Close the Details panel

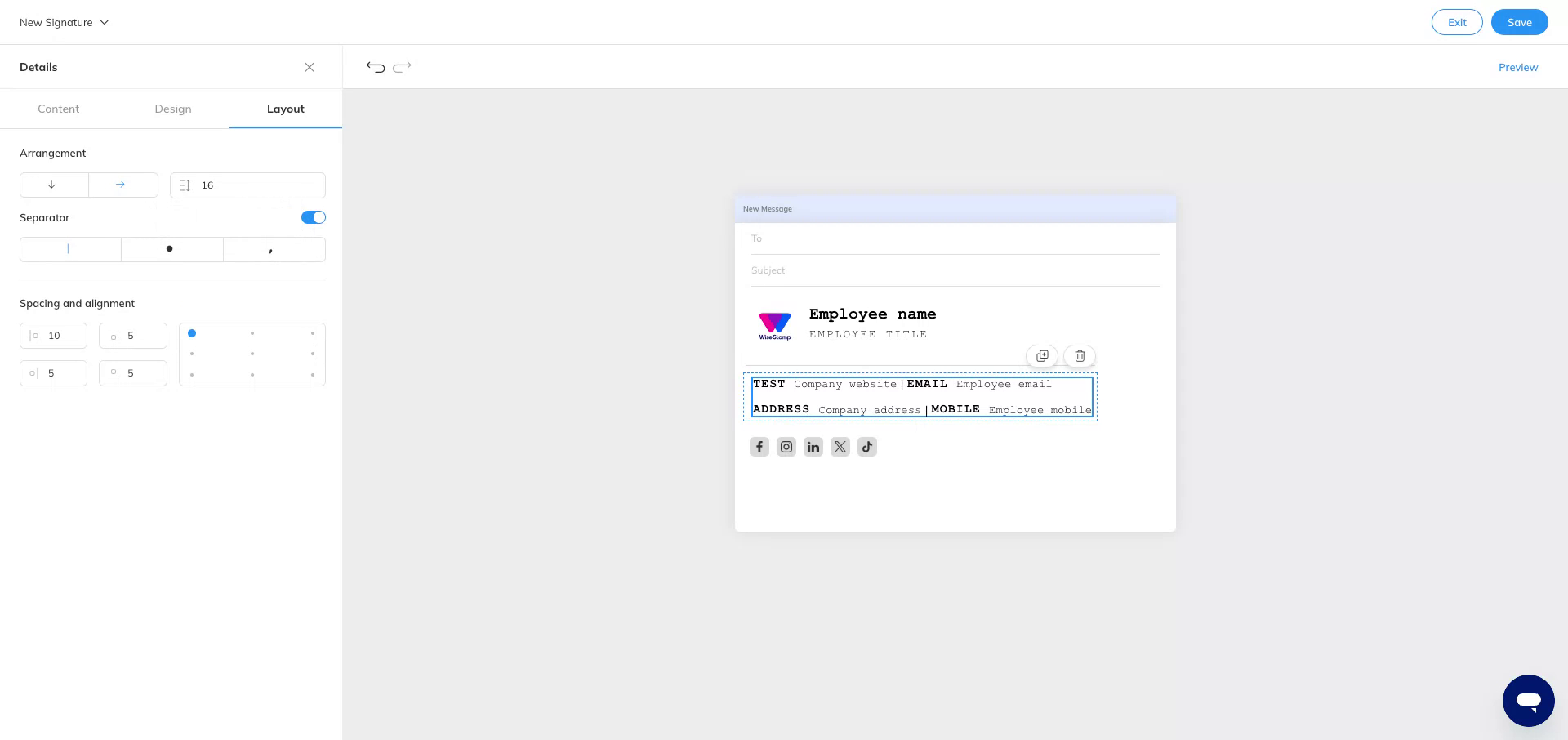coord(310,67)
